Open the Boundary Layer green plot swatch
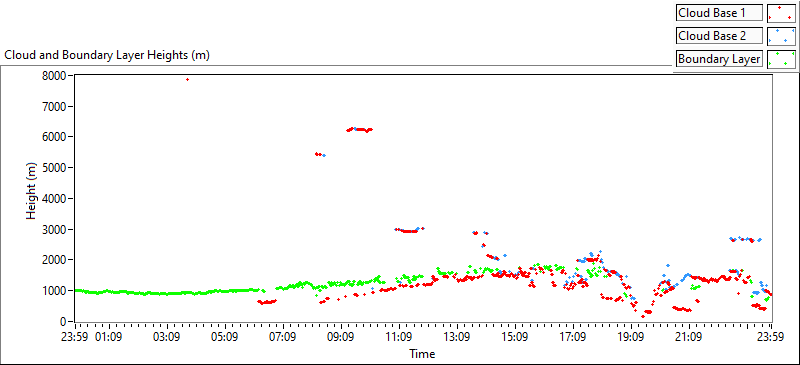The width and height of the screenshot is (800, 365). (781, 59)
